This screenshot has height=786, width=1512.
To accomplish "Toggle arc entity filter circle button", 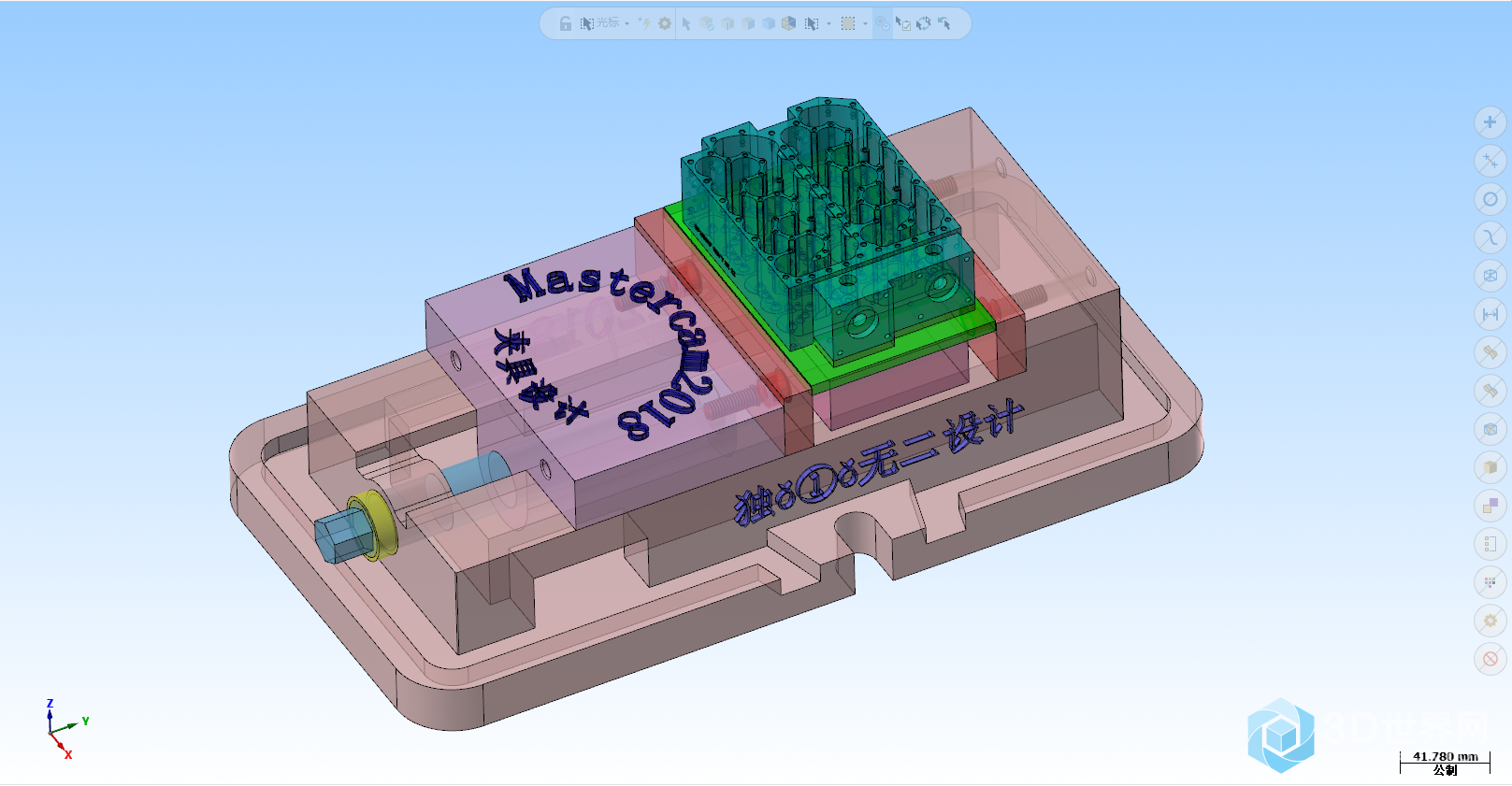I will [1490, 199].
